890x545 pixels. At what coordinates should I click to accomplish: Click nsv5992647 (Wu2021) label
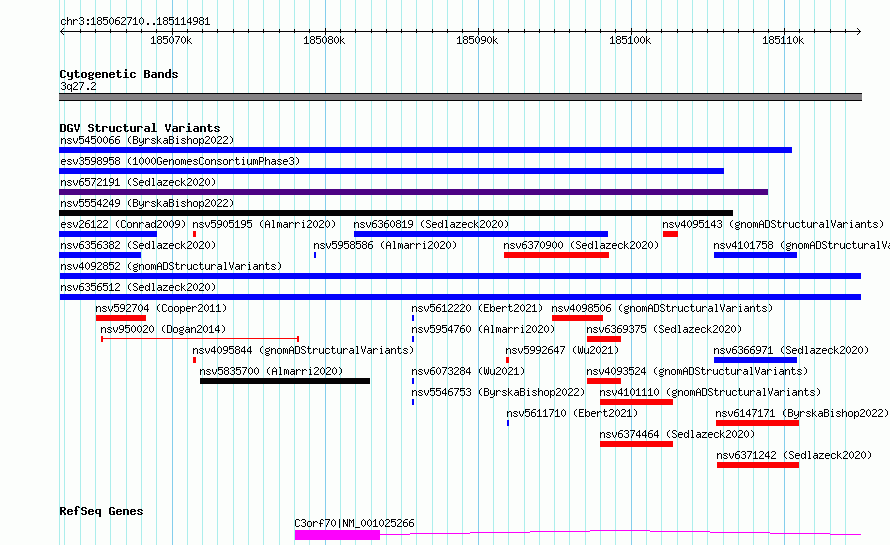click(562, 350)
